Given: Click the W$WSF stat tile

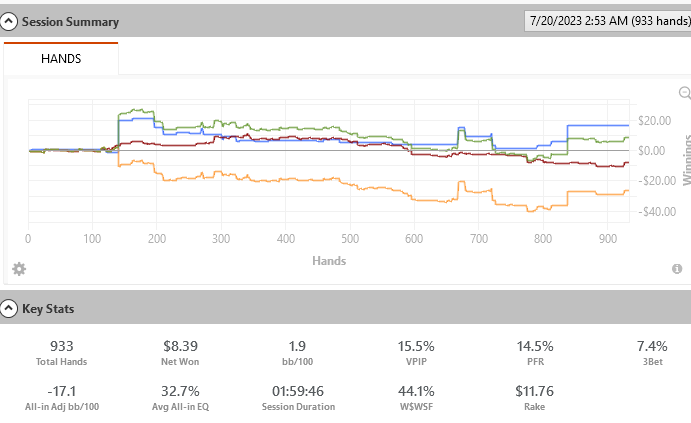Looking at the screenshot, I should (x=429, y=397).
